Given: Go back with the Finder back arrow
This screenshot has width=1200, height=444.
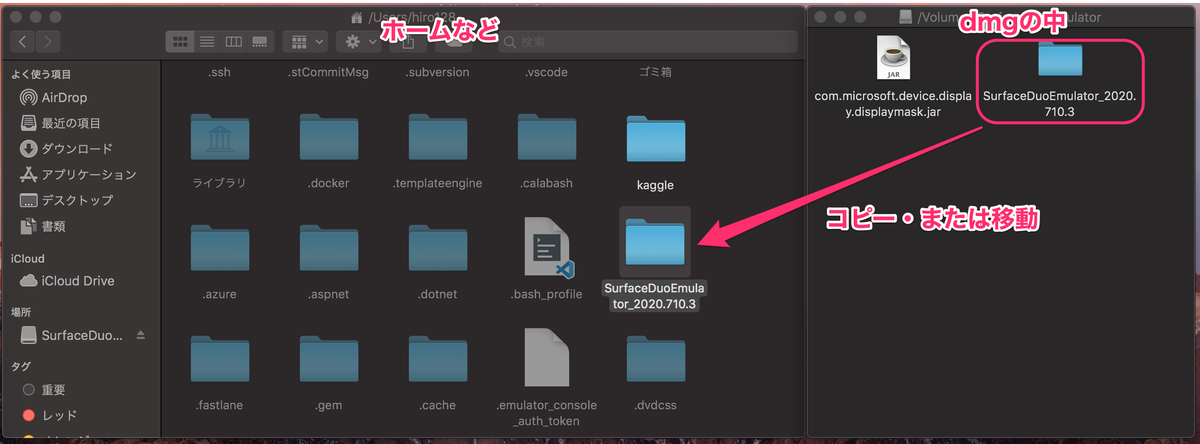Looking at the screenshot, I should coord(23,41).
